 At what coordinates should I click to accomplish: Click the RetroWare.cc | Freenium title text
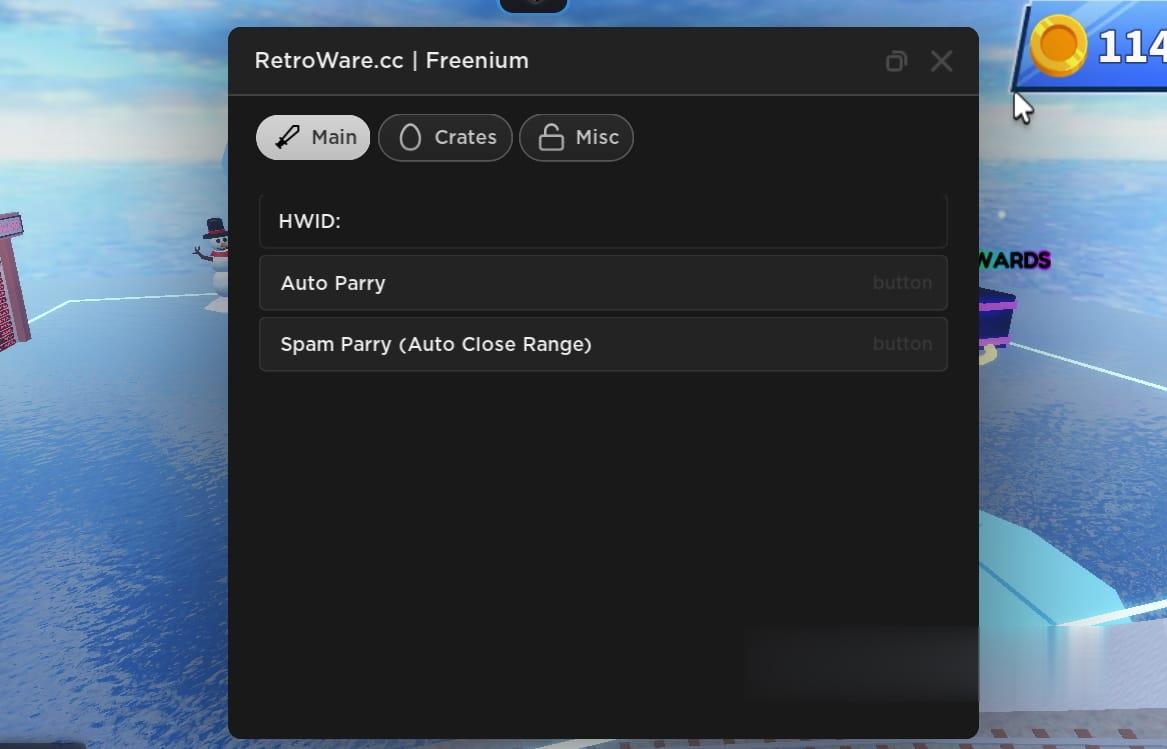[x=391, y=61]
